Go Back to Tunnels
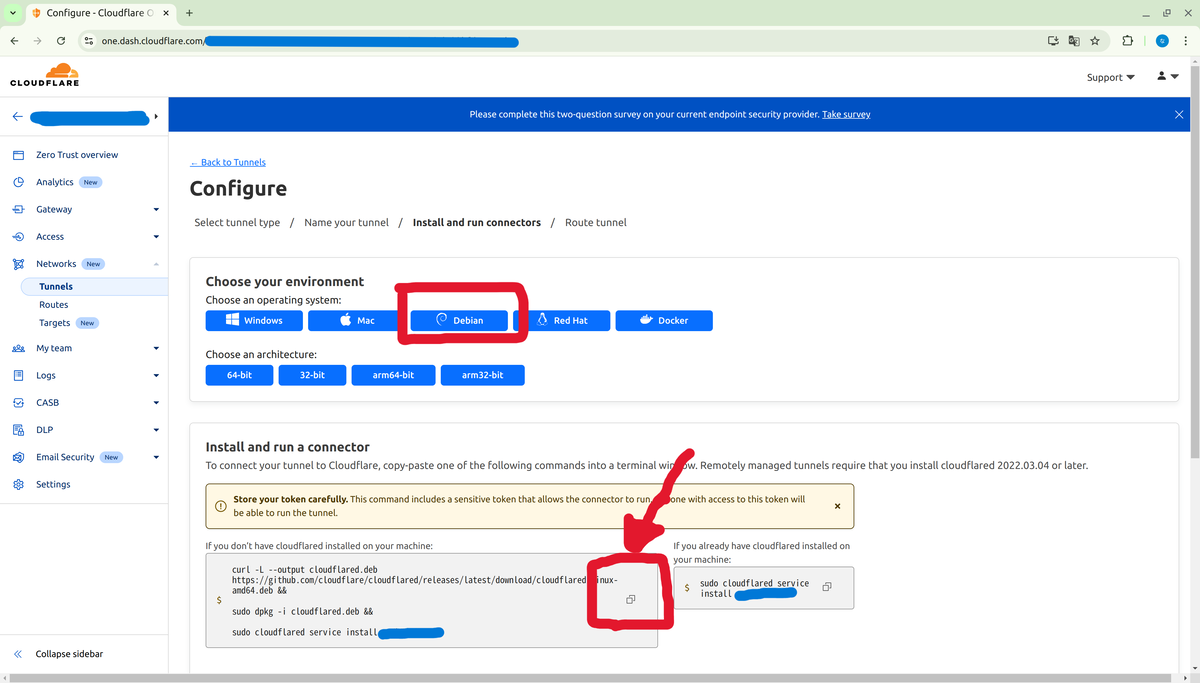 [x=228, y=162]
